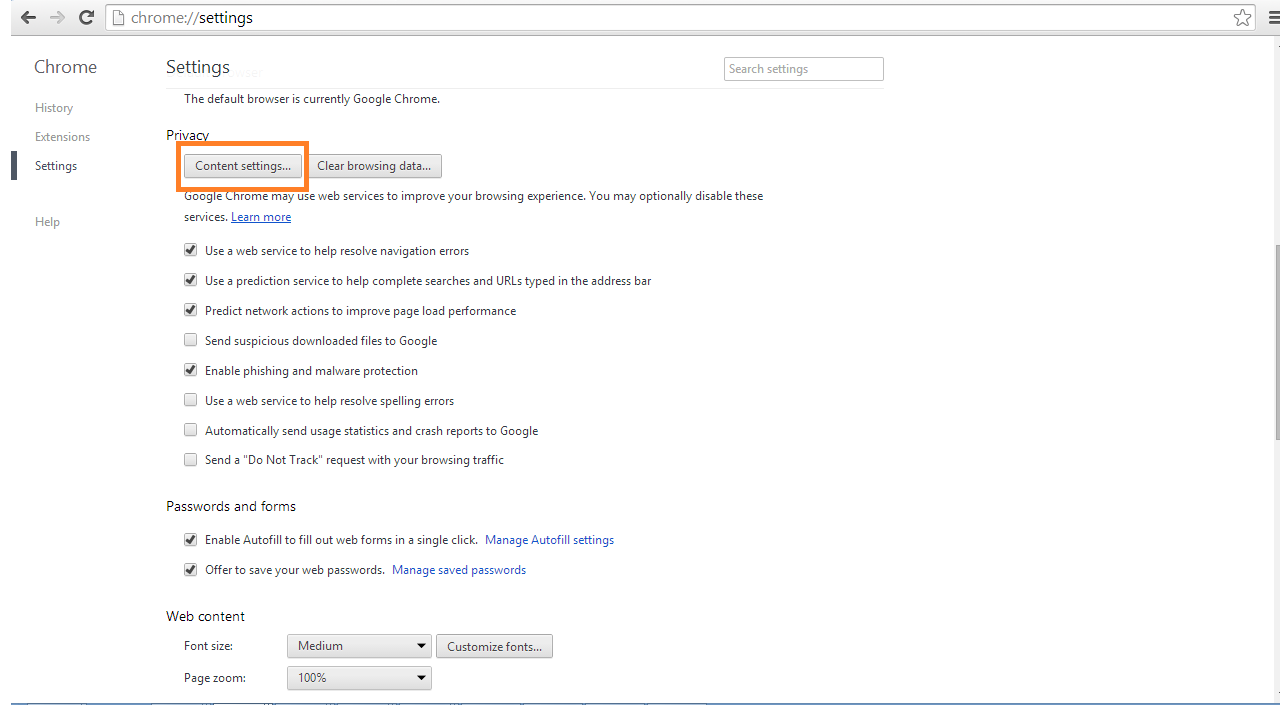Open History in the sidebar
This screenshot has width=1281, height=705.
tap(54, 108)
